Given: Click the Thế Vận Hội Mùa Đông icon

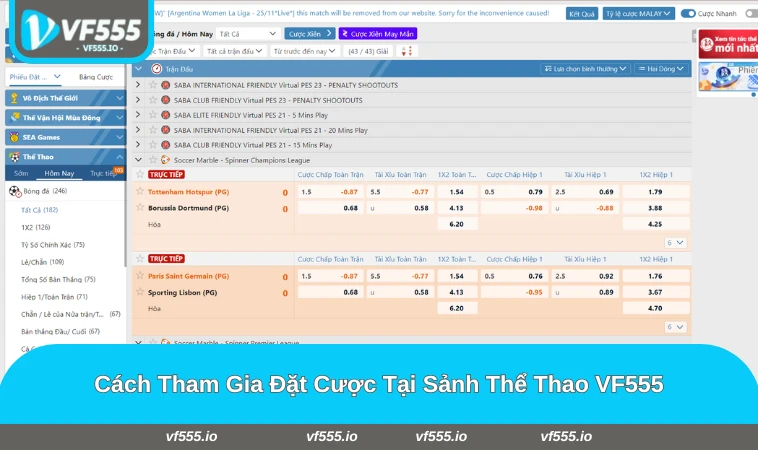Looking at the screenshot, I should [x=15, y=117].
